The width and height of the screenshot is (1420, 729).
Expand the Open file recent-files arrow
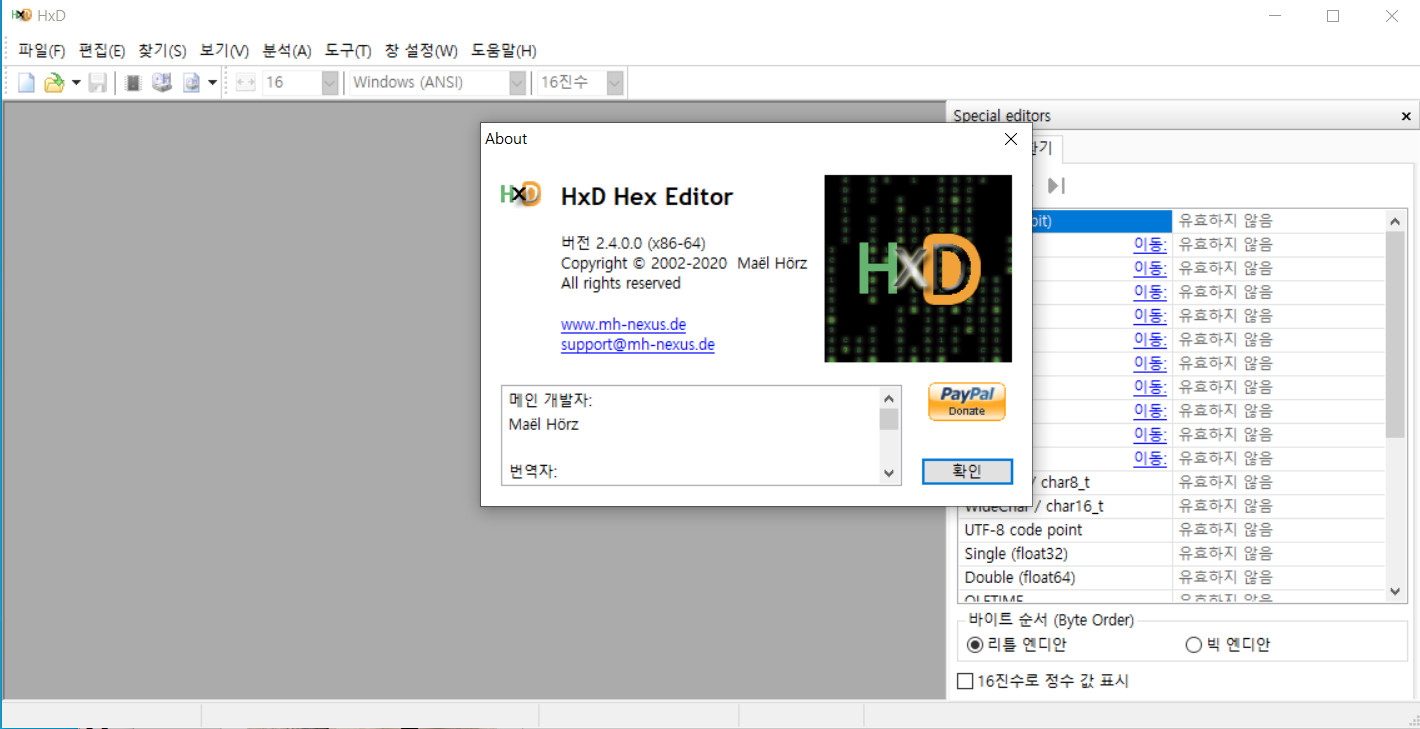click(x=76, y=83)
